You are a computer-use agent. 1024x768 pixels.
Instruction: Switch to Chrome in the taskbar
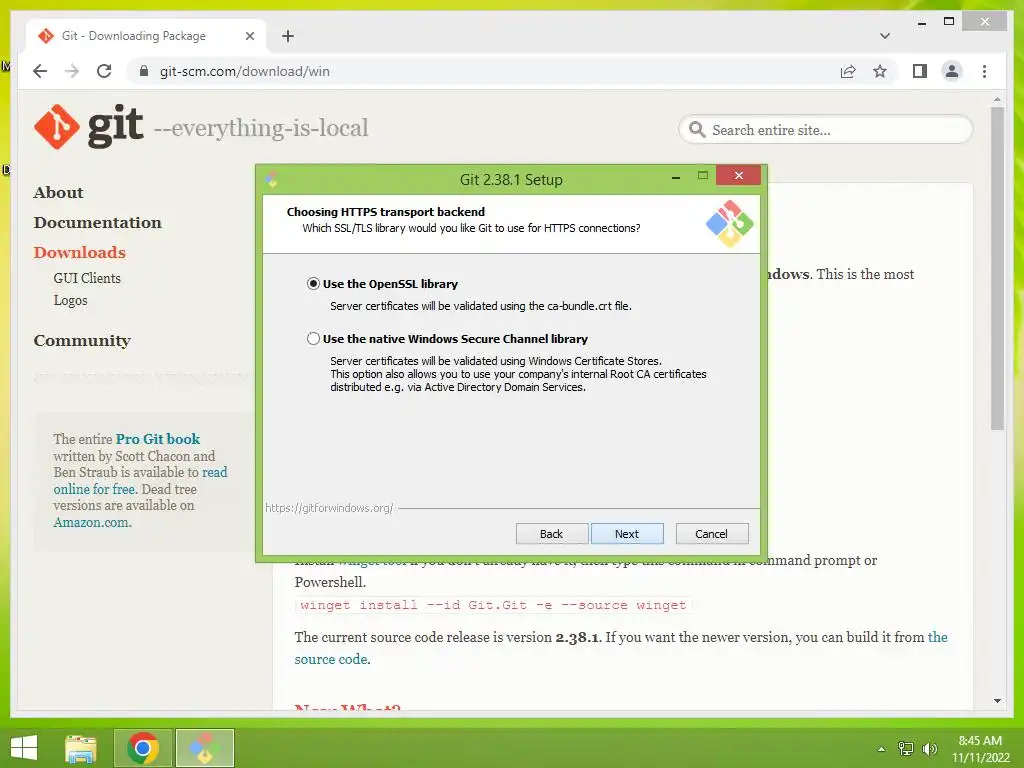point(143,748)
